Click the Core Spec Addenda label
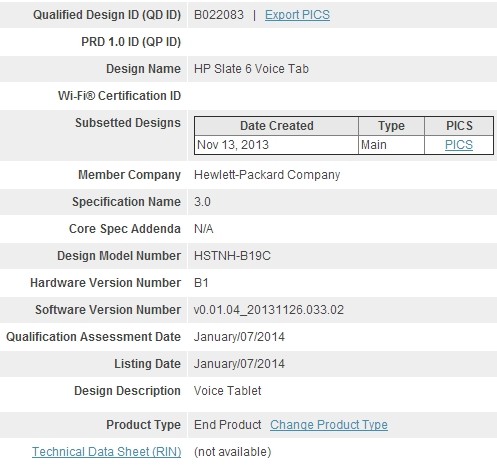497x466 pixels. coord(125,229)
